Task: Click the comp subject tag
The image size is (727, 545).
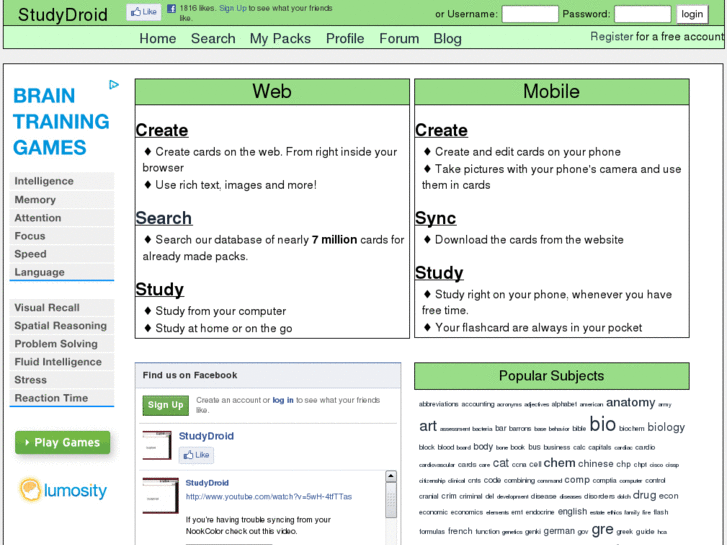Action: pyautogui.click(x=577, y=480)
